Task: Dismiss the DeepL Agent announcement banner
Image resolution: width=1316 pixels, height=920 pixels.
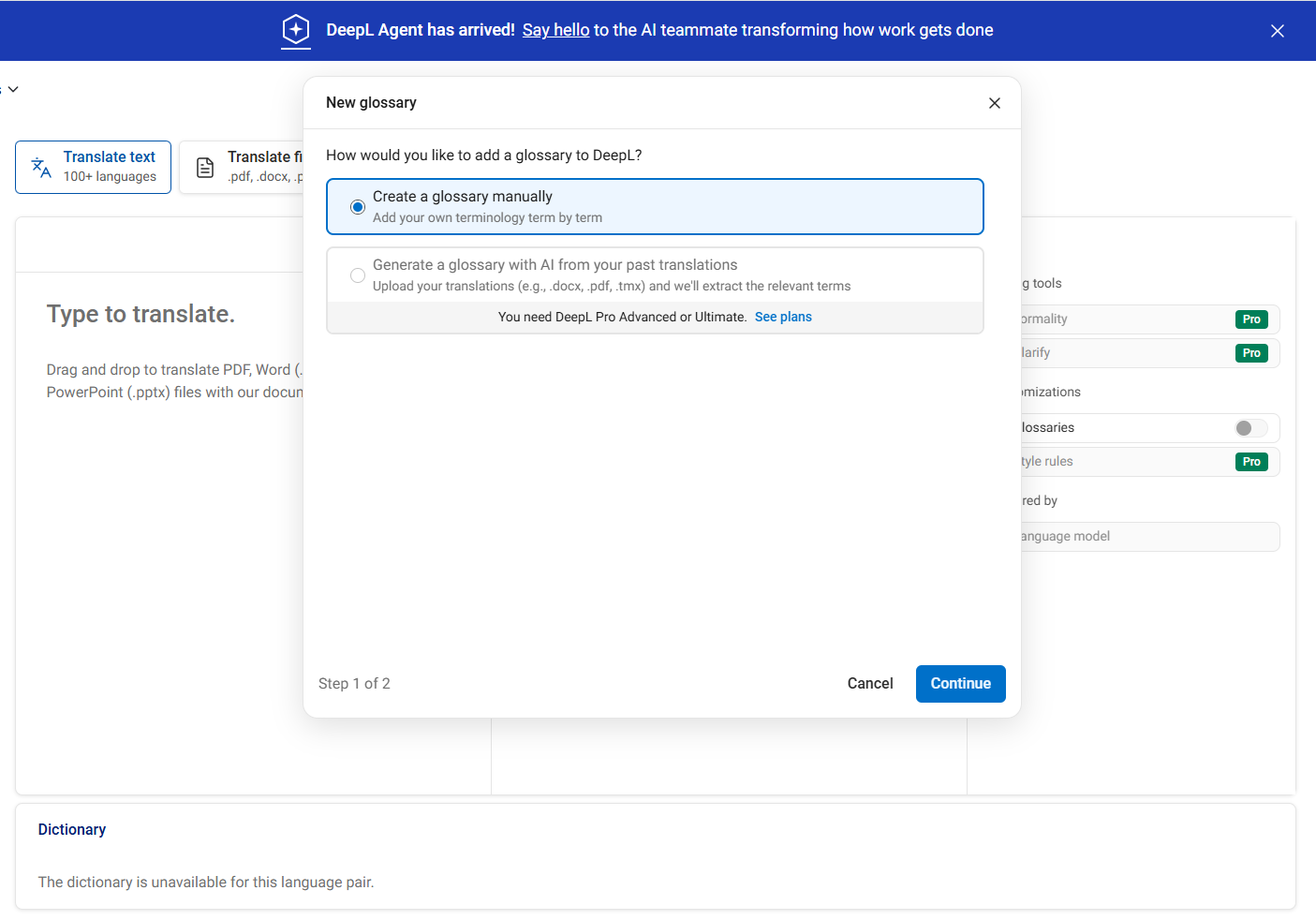Action: pos(1277,31)
